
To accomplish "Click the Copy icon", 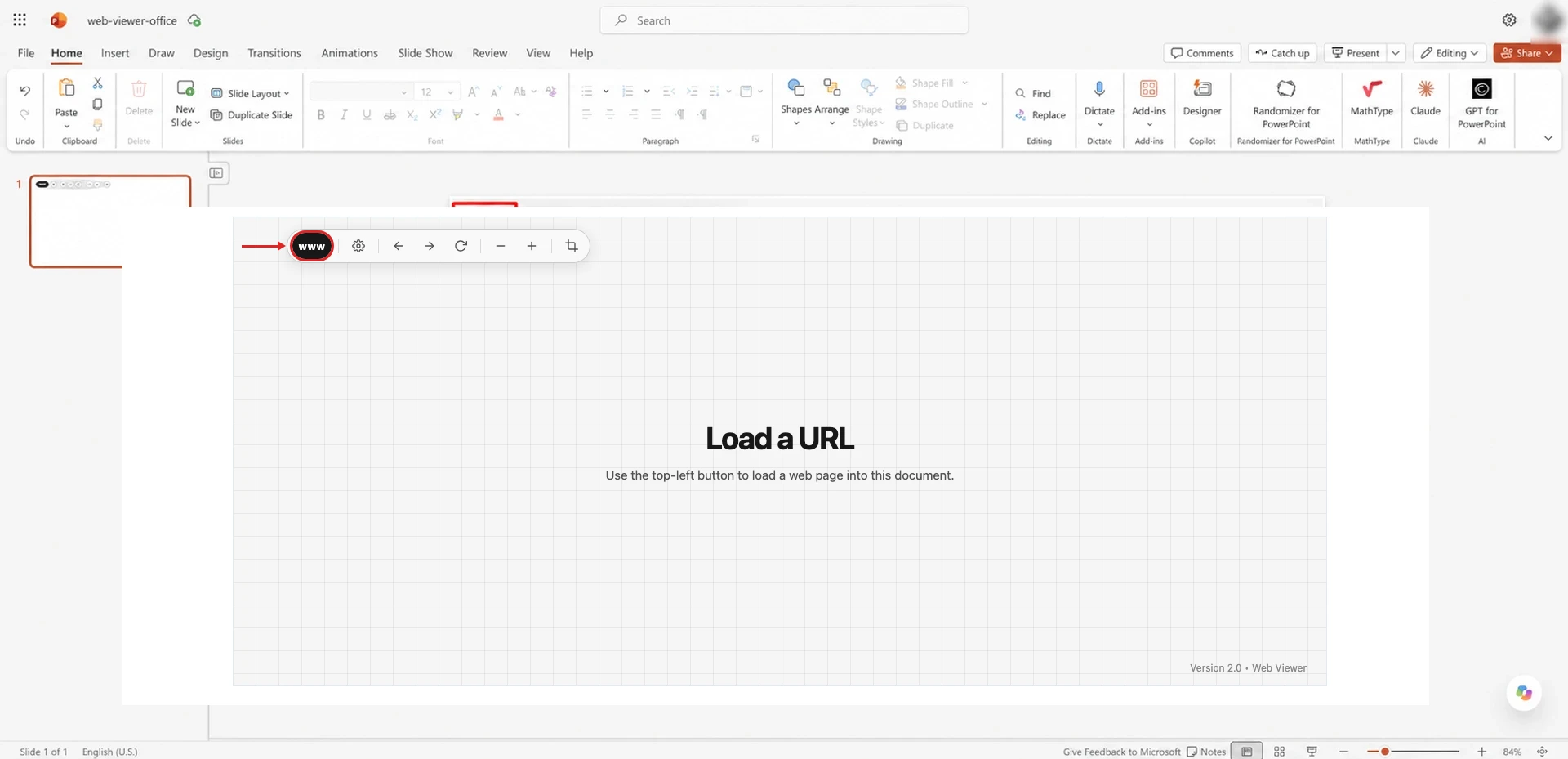I will coord(97,104).
